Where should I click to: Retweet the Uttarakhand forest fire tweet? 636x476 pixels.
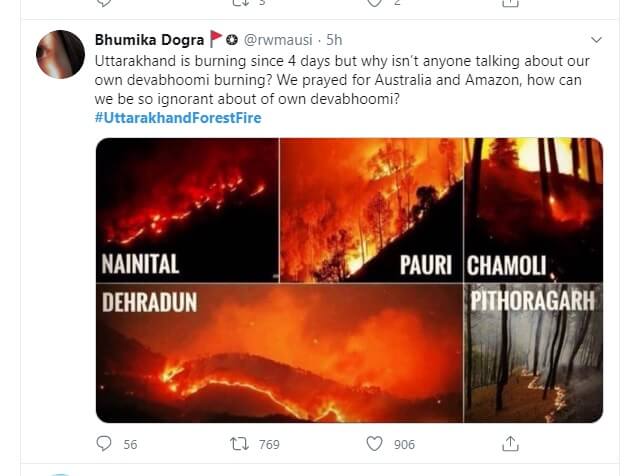pyautogui.click(x=240, y=443)
